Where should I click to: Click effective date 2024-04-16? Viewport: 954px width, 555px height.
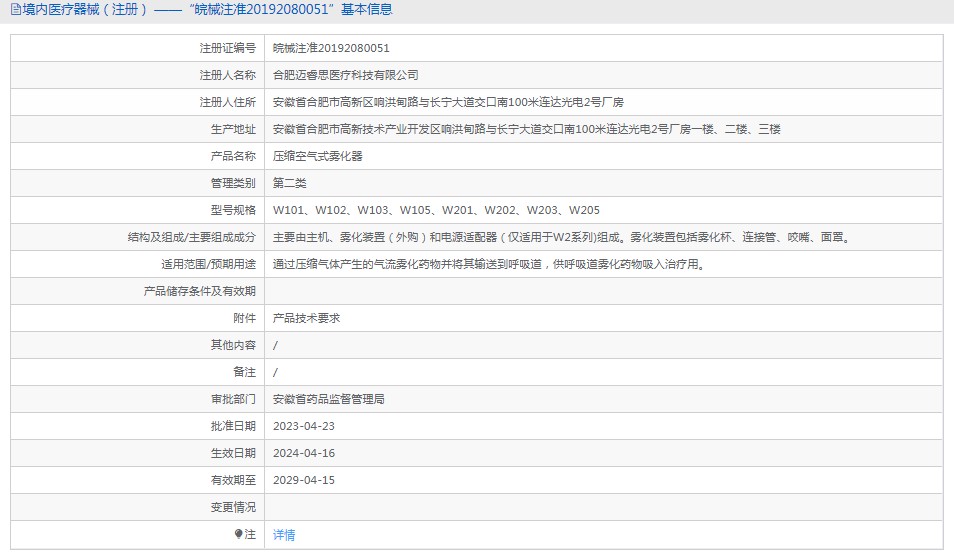(x=304, y=453)
